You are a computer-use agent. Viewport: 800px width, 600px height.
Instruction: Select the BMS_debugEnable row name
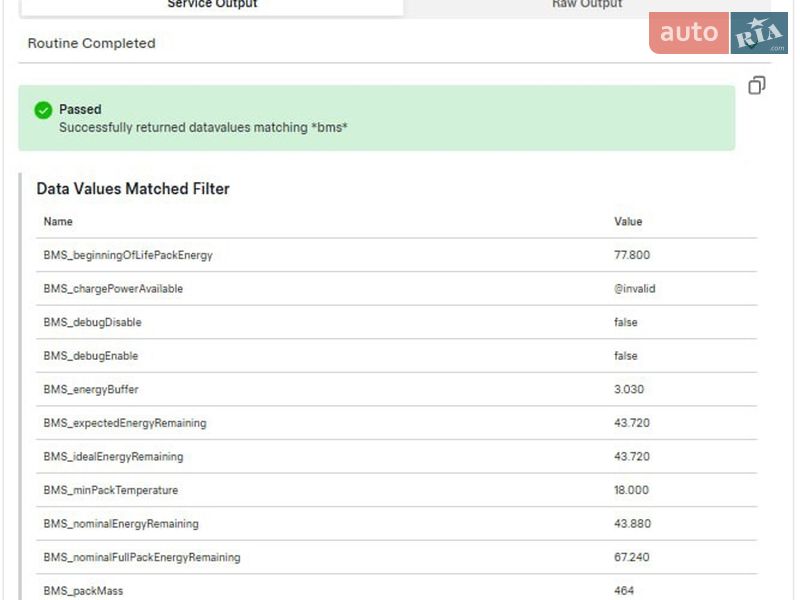pos(91,356)
